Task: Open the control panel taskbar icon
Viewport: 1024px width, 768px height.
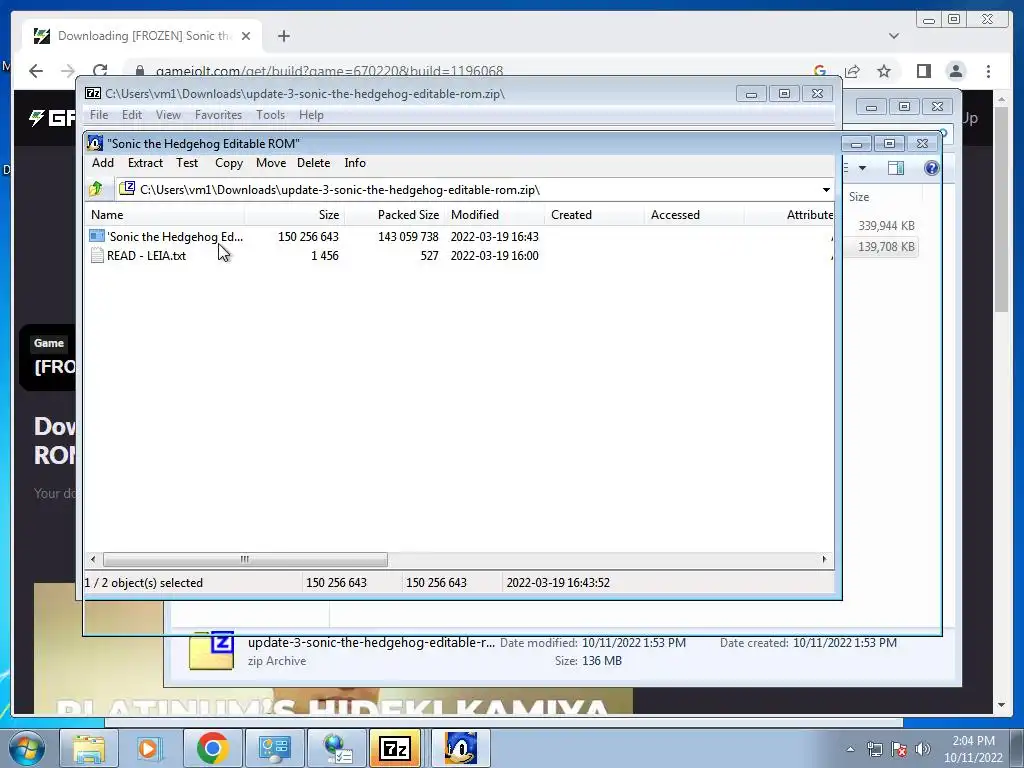Action: click(x=274, y=748)
